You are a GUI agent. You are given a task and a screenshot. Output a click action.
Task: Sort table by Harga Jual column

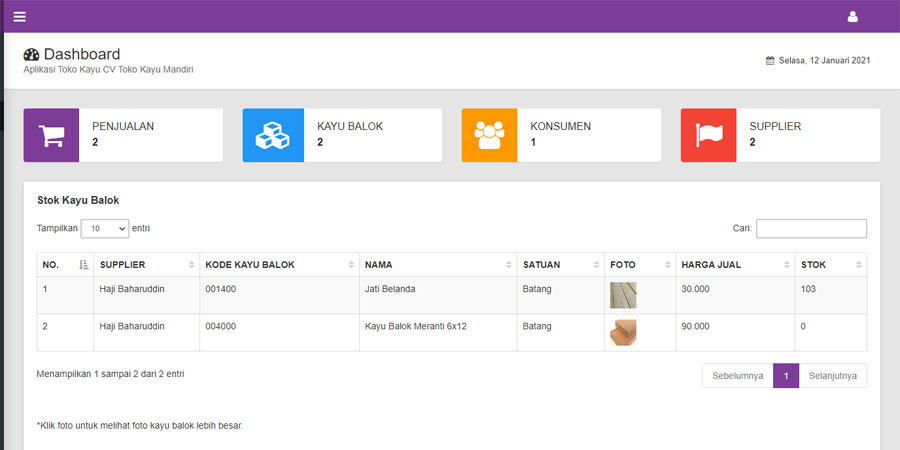pos(734,265)
